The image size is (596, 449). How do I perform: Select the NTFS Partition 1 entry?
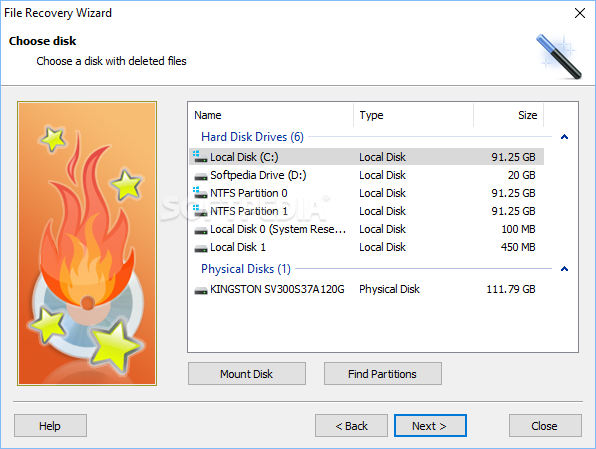(366, 211)
